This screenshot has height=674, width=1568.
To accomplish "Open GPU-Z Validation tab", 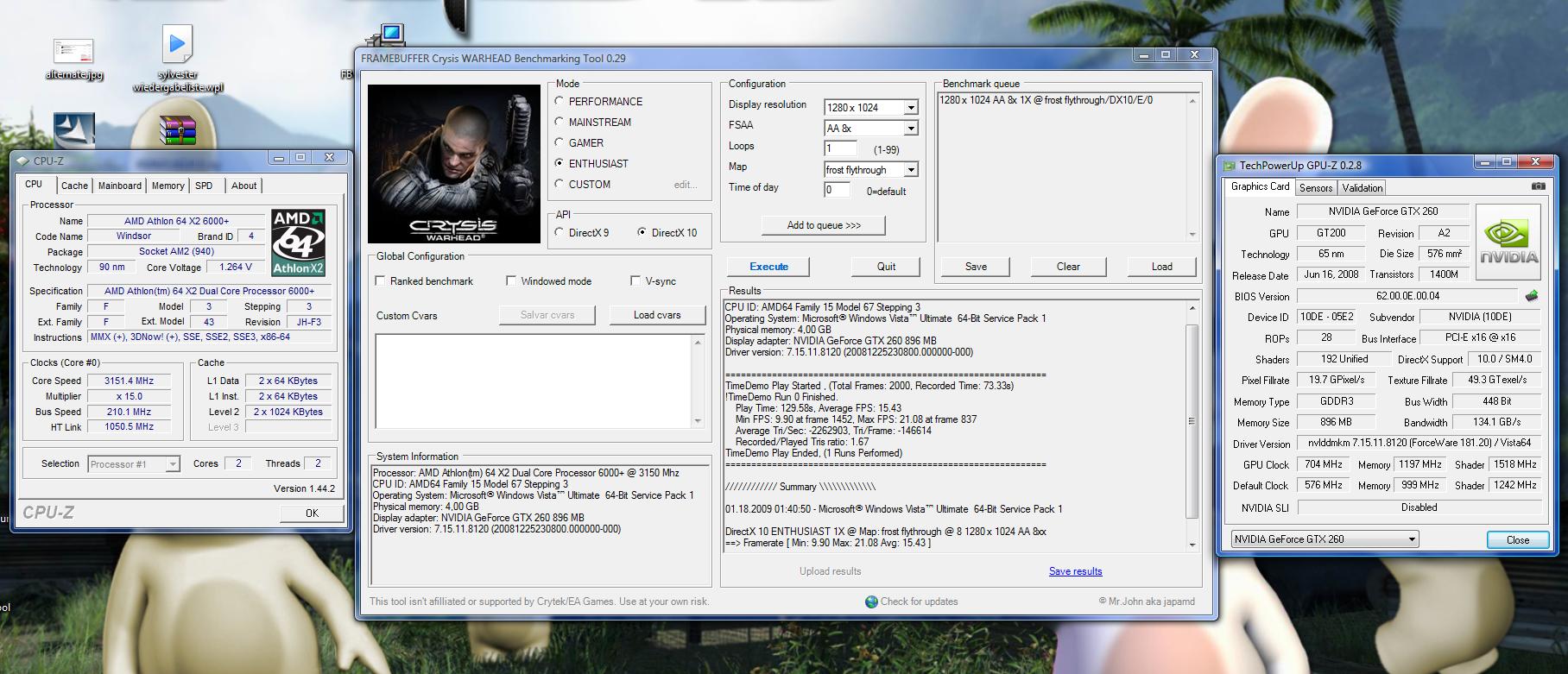I will pyautogui.click(x=1363, y=187).
